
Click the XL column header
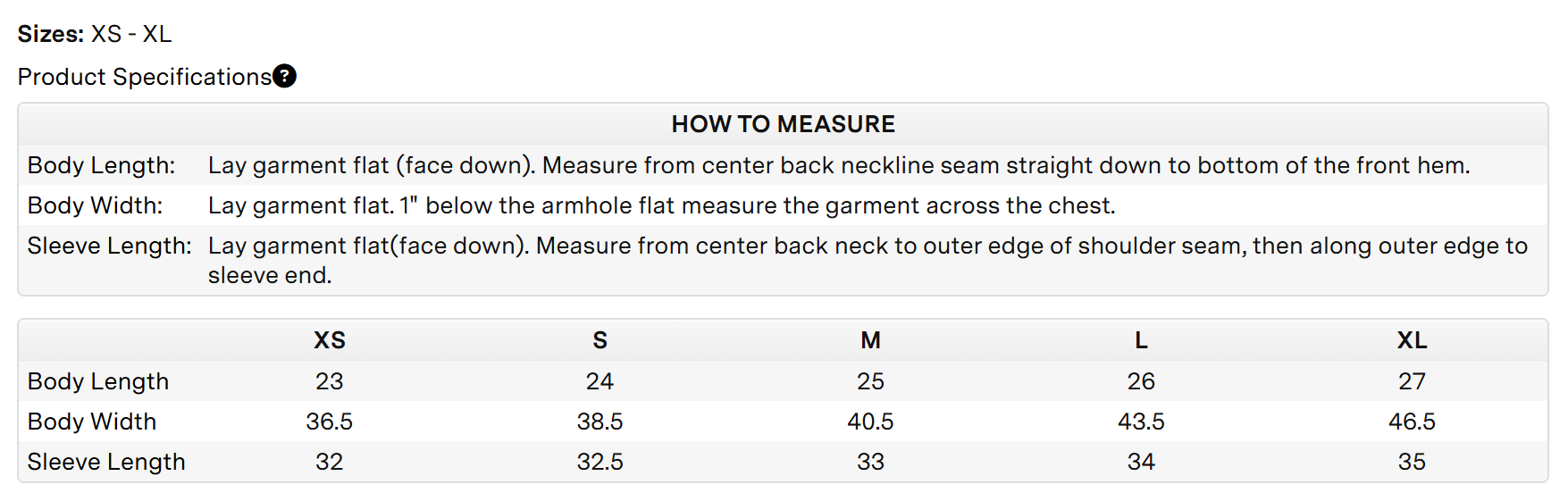pos(1412,340)
